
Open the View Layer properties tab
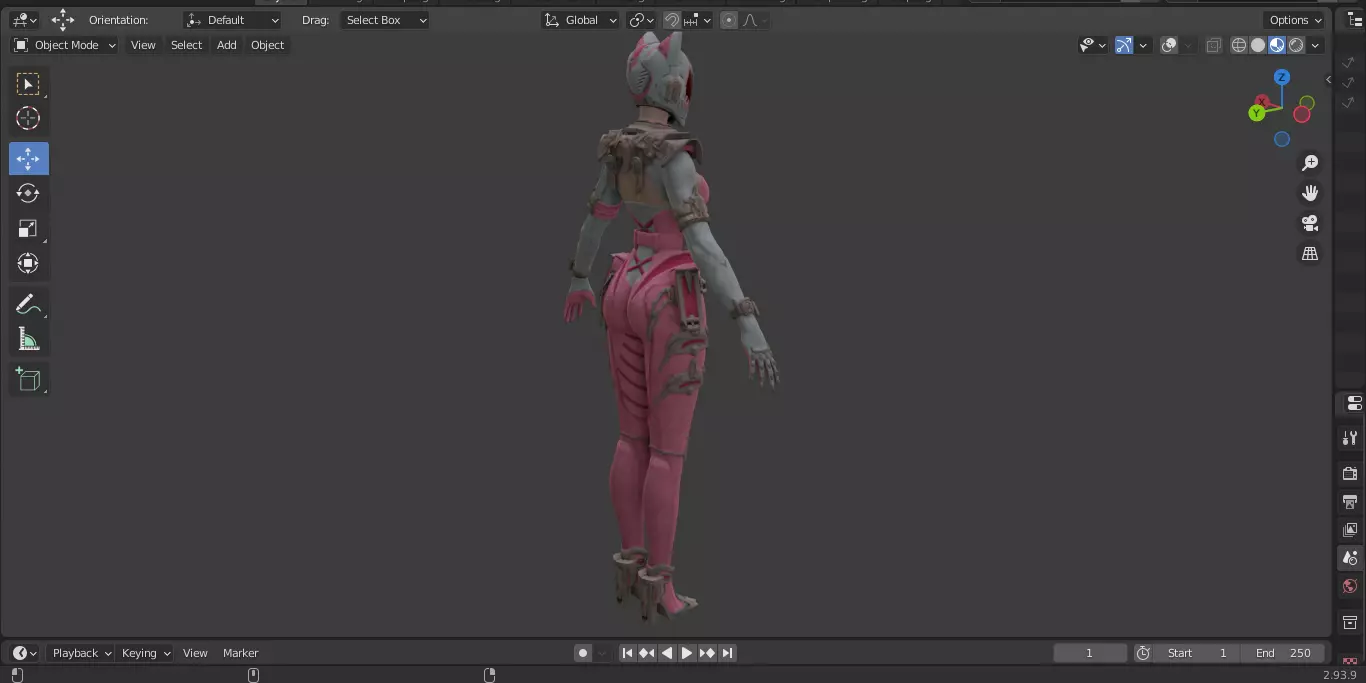1350,529
